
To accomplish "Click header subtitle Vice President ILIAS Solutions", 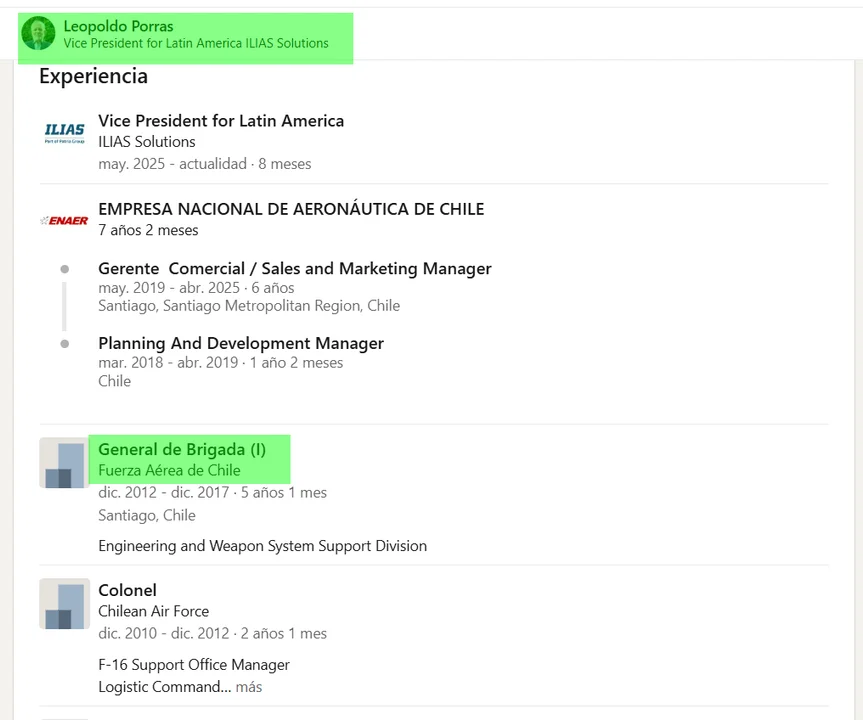I will coord(196,43).
